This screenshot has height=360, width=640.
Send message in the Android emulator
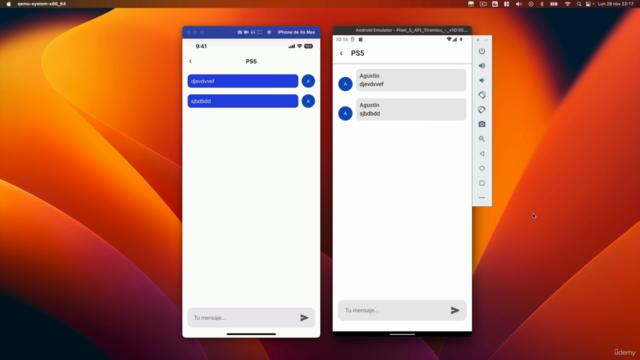[455, 310]
